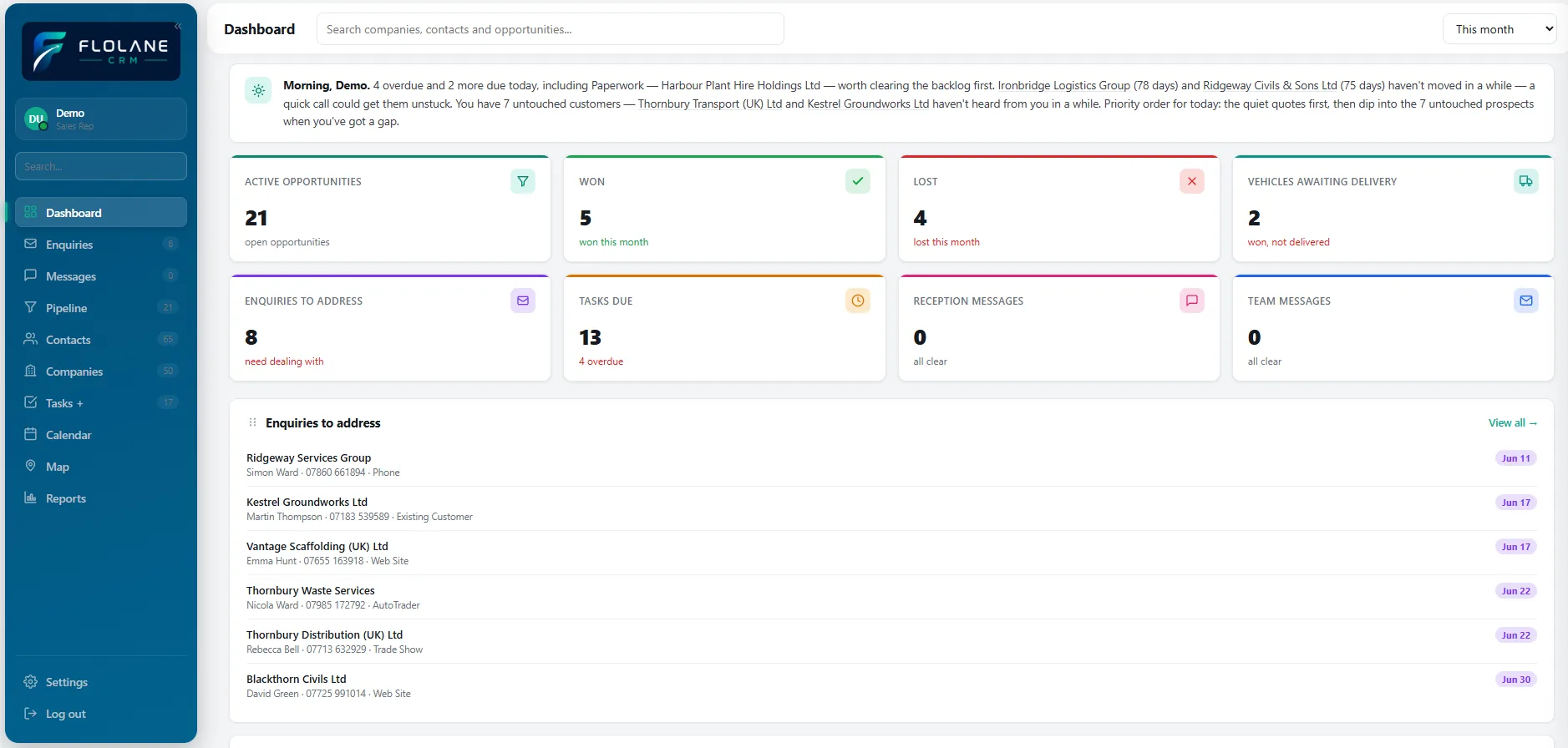Click the won, not delivered text
1568x748 pixels.
pyautogui.click(x=1288, y=242)
